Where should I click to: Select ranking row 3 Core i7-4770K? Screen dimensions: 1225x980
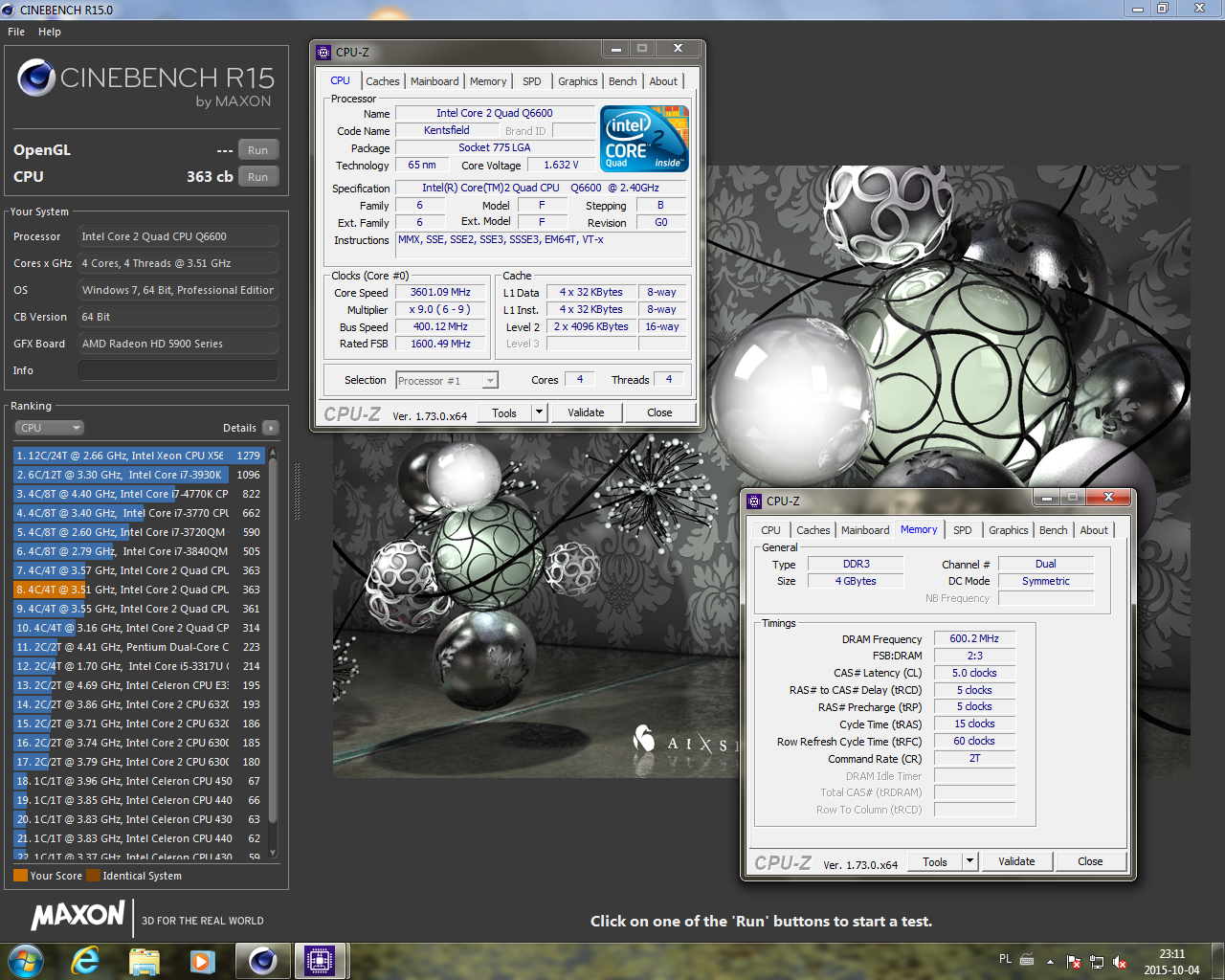point(139,494)
